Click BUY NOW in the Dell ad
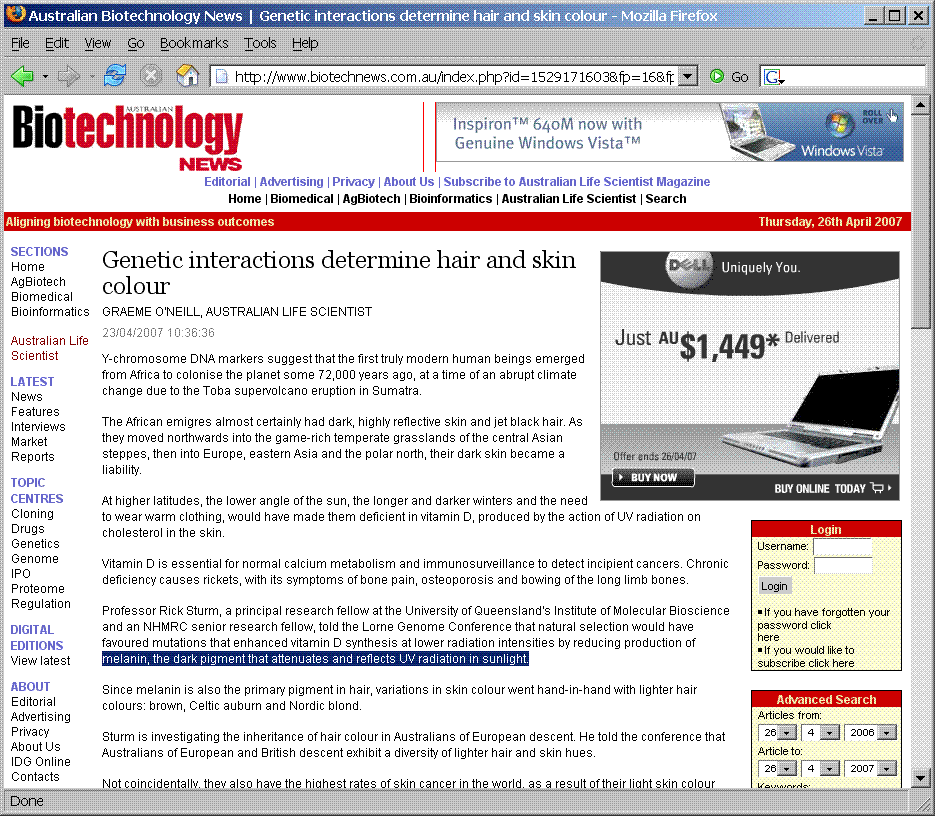The height and width of the screenshot is (816, 935). click(x=653, y=478)
